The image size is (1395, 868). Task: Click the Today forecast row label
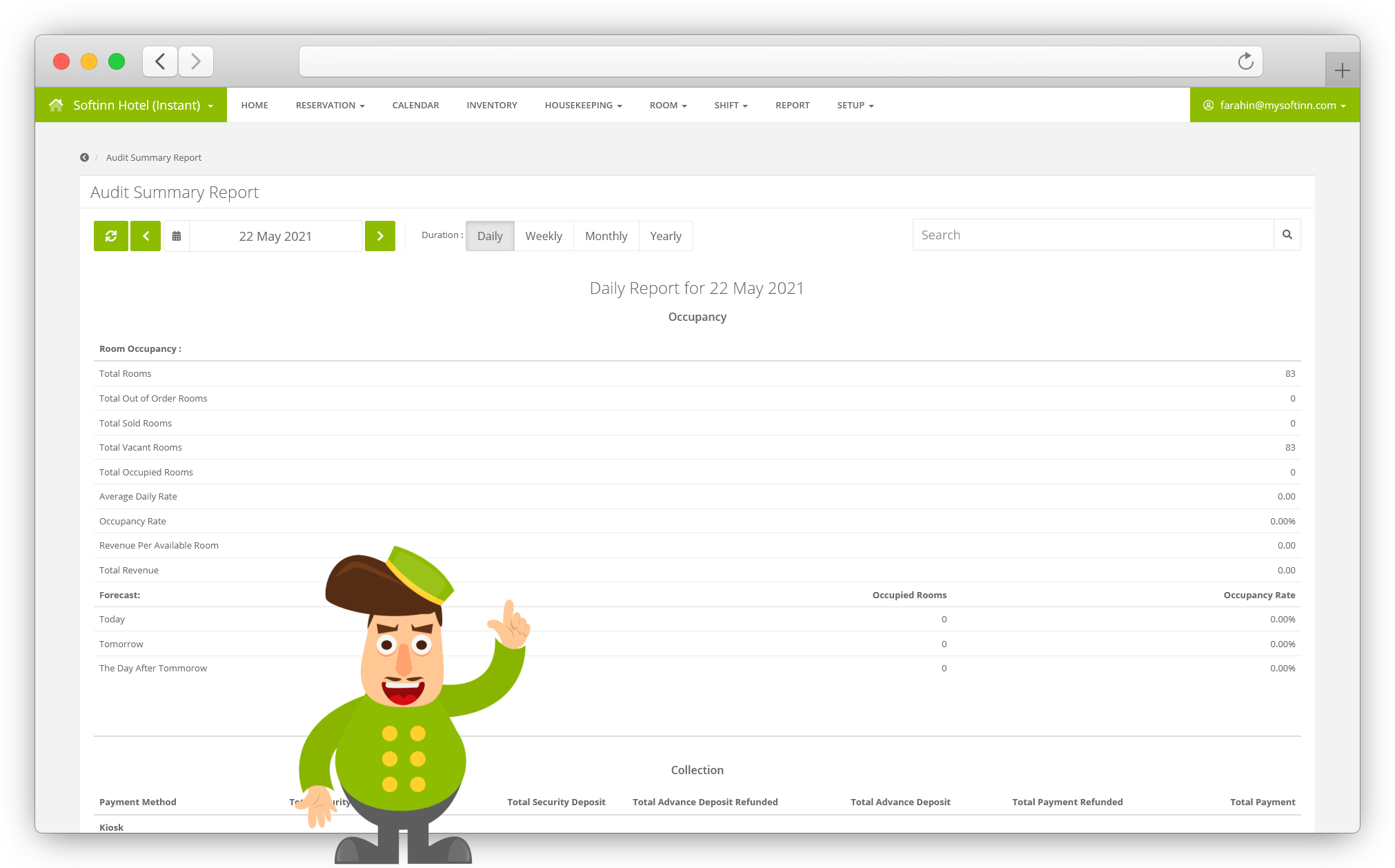(112, 619)
